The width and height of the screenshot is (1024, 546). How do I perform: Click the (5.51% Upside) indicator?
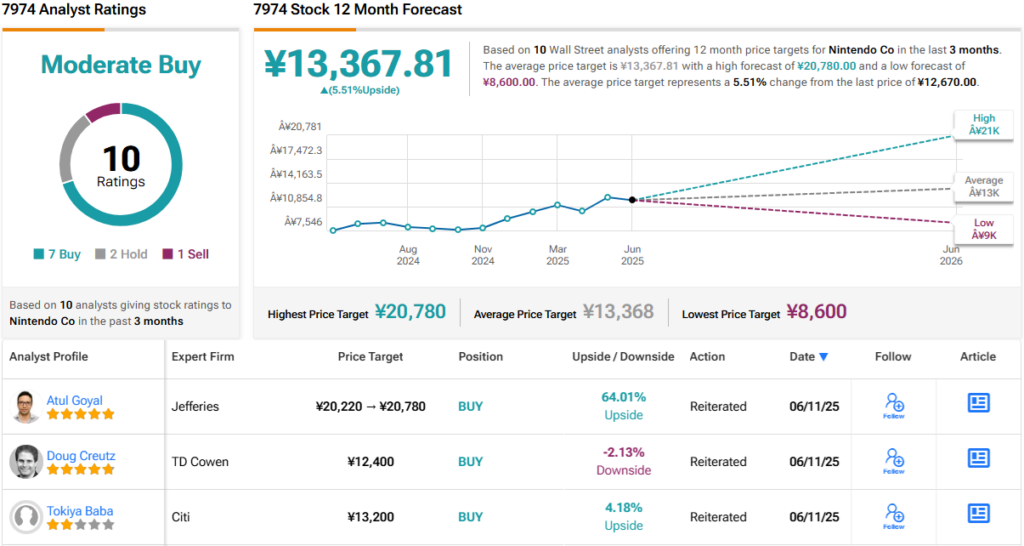[x=360, y=90]
